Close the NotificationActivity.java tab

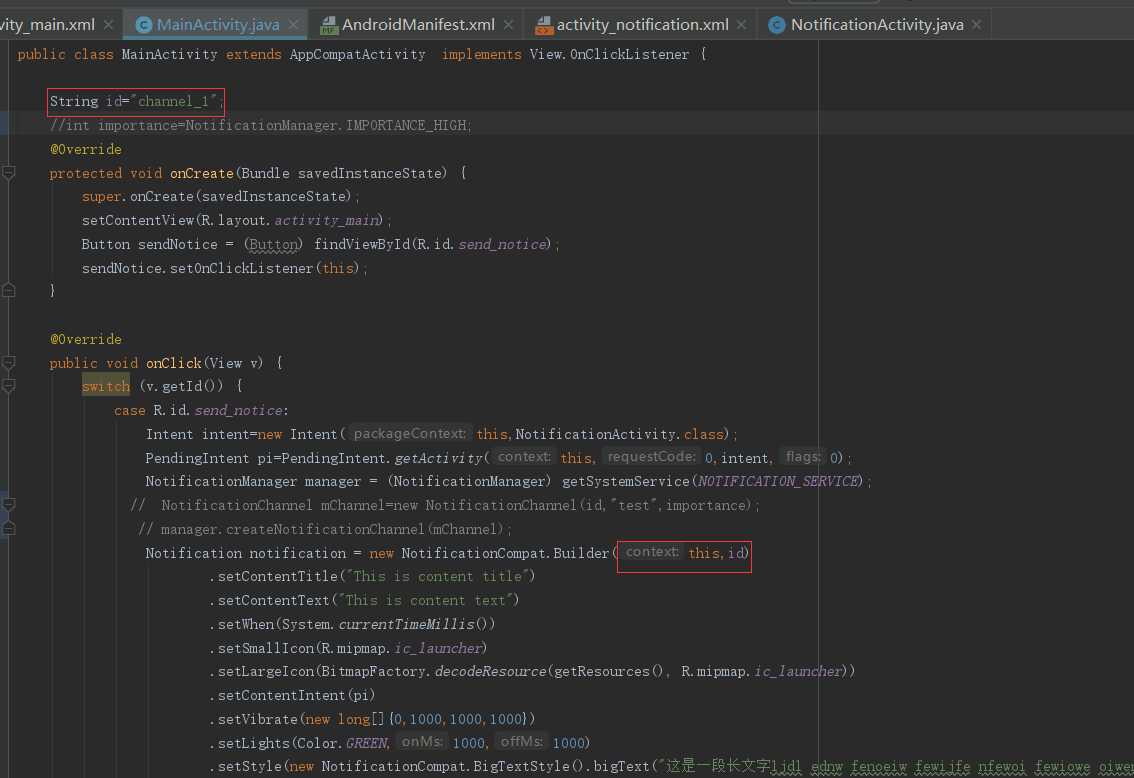point(976,25)
